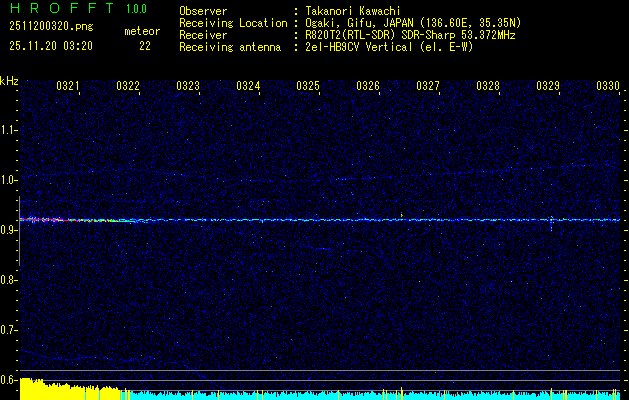Select the 0327 time marker
Viewport: 629px width, 400px height.
pos(428,86)
